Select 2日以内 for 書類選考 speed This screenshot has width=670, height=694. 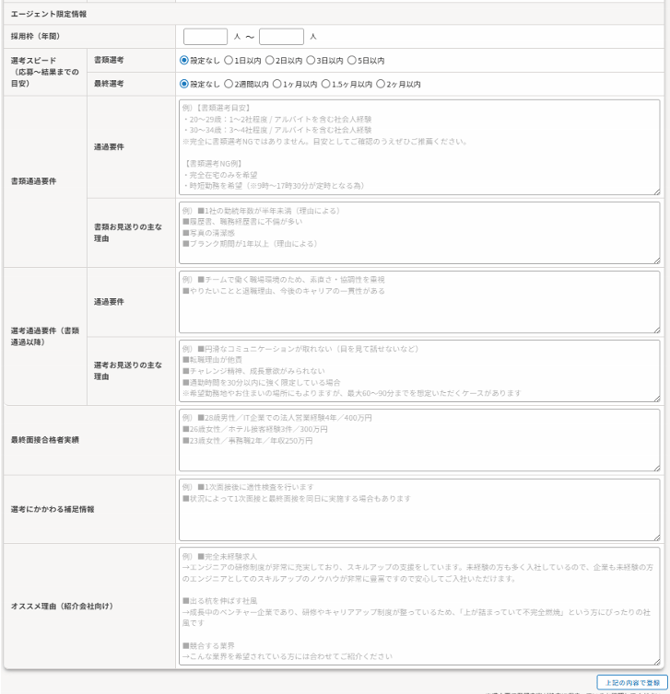tap(268, 60)
